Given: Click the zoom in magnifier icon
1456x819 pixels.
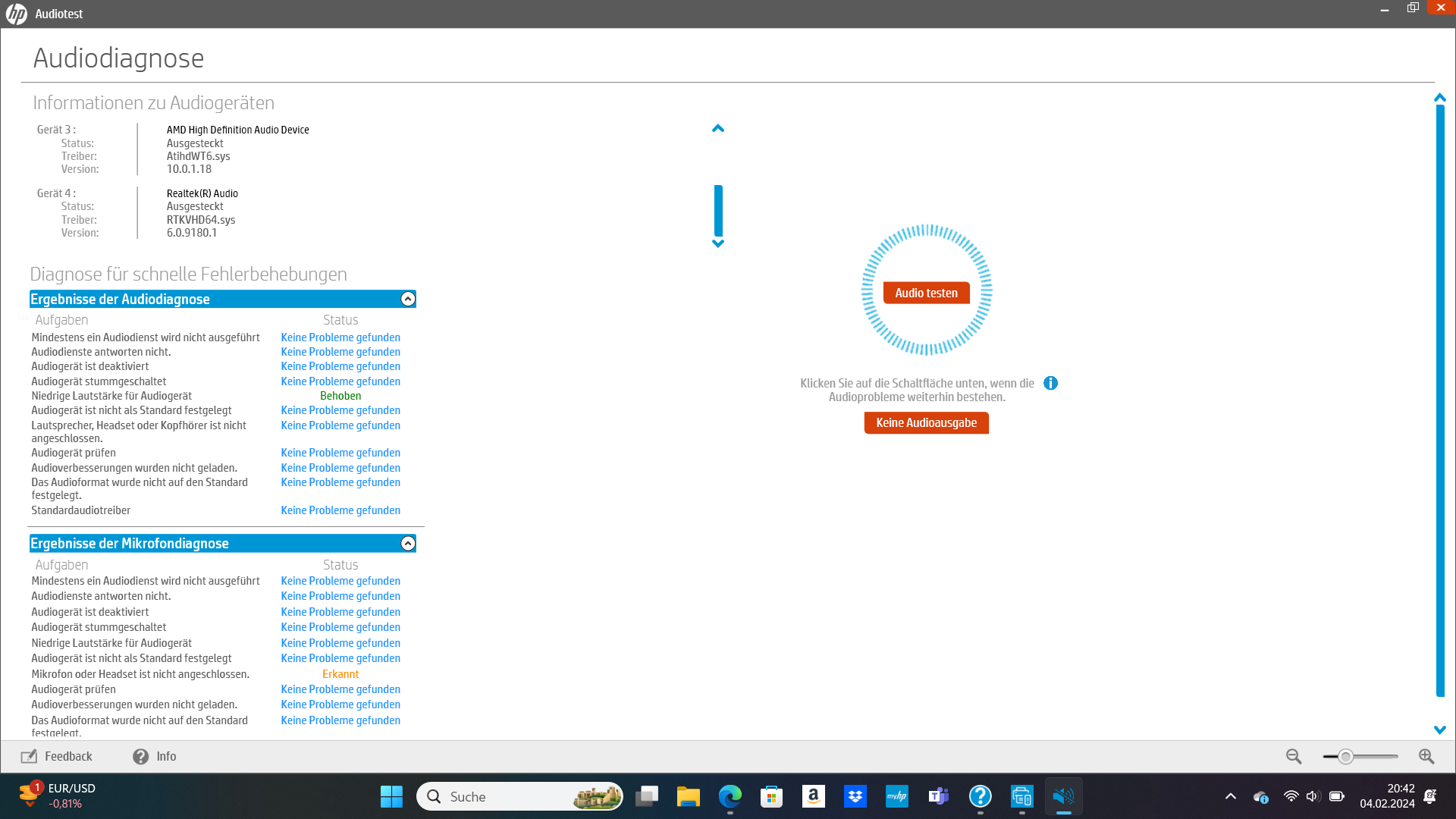Looking at the screenshot, I should point(1426,756).
